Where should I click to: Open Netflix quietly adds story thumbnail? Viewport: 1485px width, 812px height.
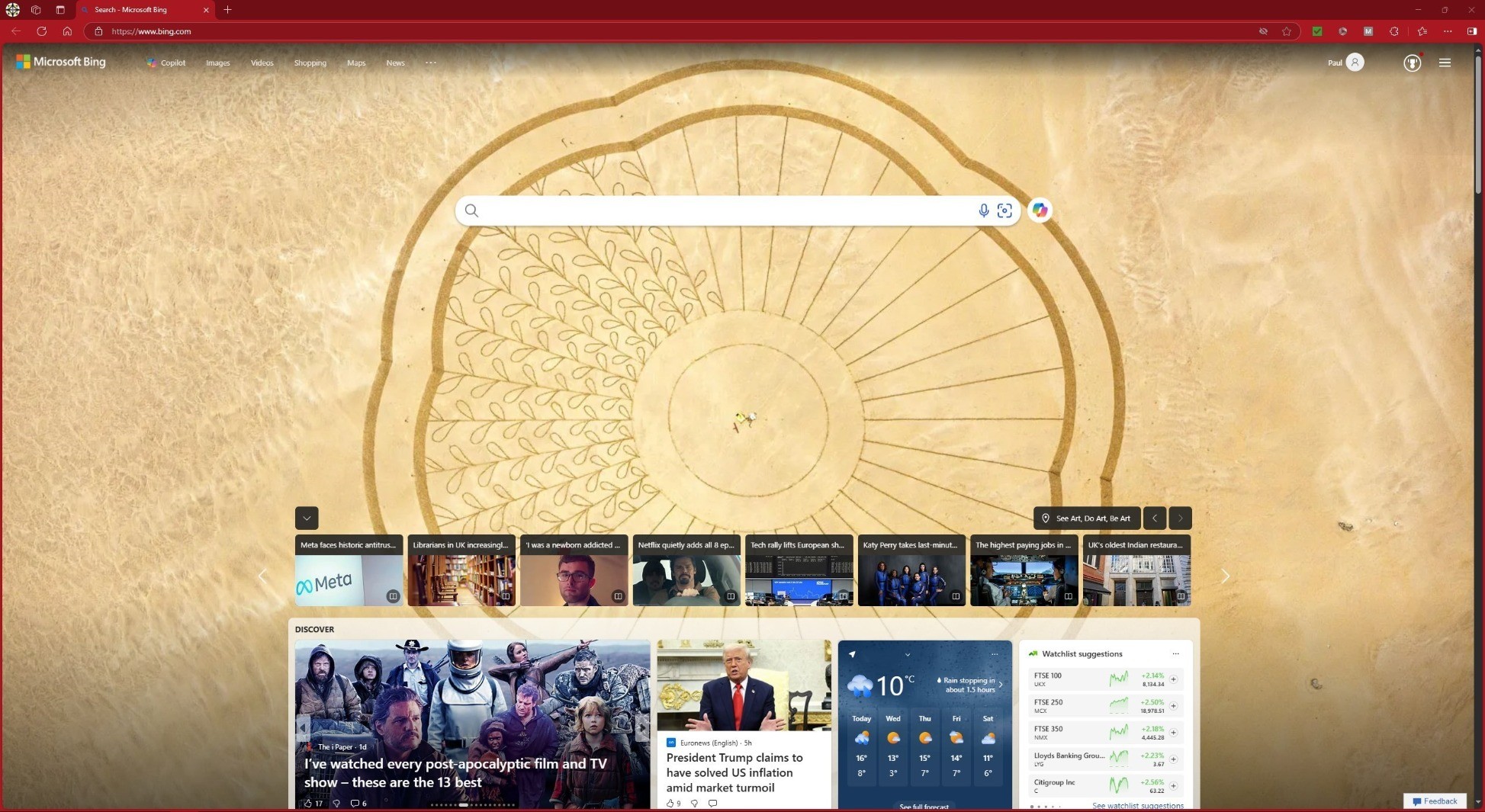coord(686,570)
